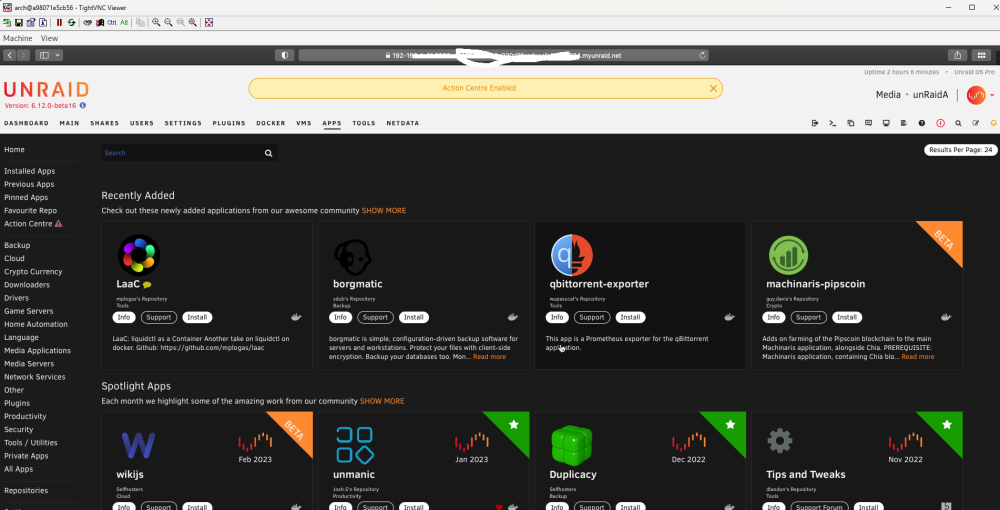The image size is (1000, 510).
Task: Click the Unraid feedback speech-bubble icon
Action: click(x=868, y=123)
